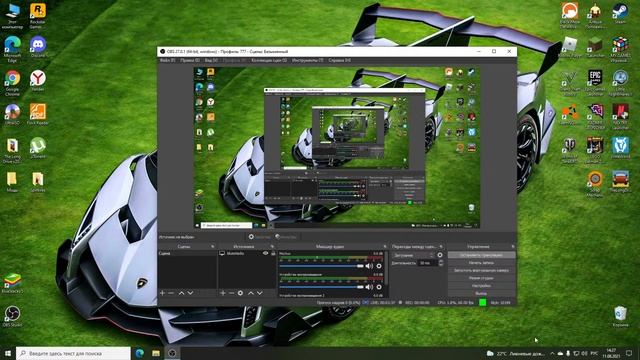Image resolution: width=640 pixels, height=360 pixels.
Task: Adjust the transition duration stepper arrows
Action: coord(440,263)
